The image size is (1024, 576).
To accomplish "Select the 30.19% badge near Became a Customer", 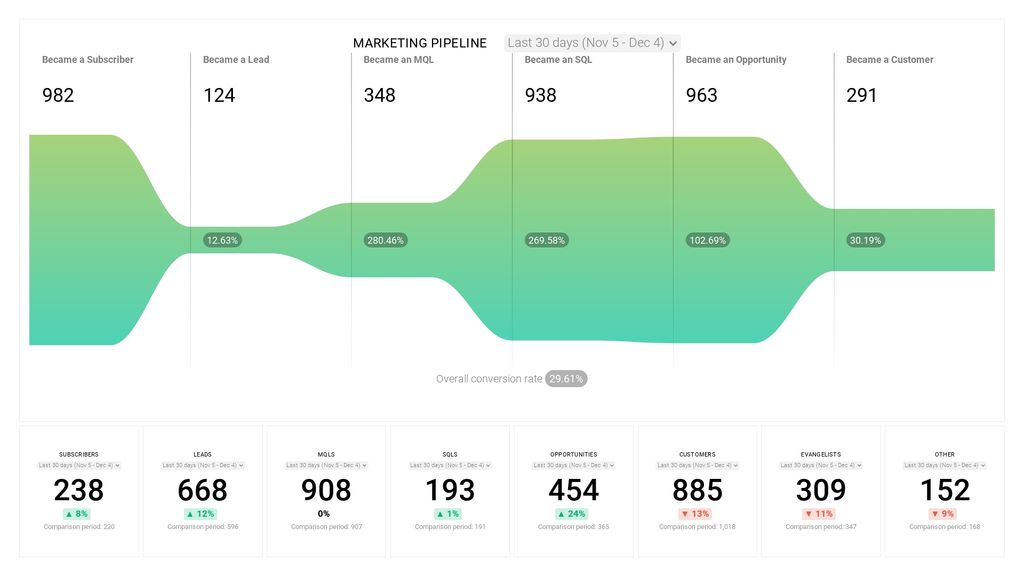I will 865,240.
